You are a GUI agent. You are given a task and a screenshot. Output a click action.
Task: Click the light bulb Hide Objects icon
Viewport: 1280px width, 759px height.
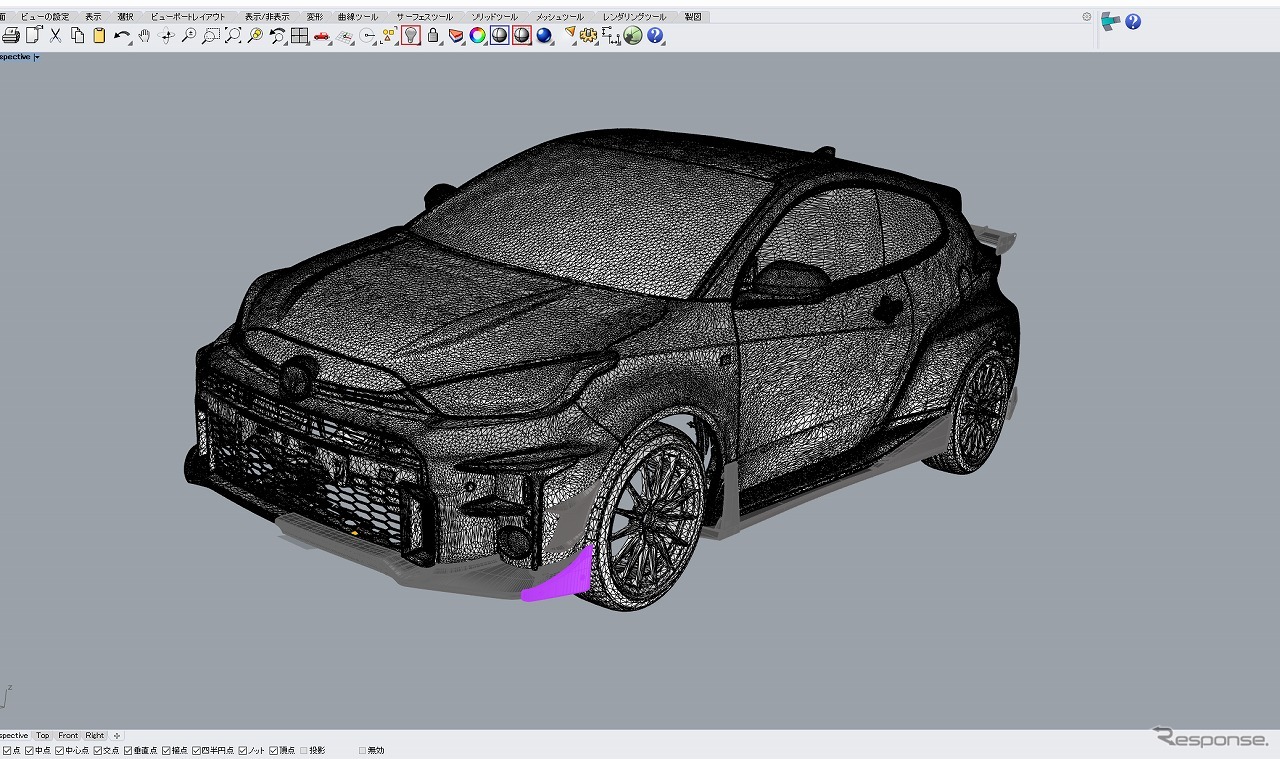coord(410,36)
